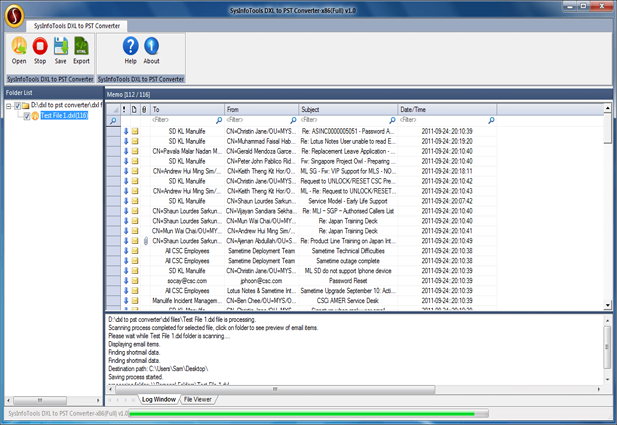Click the down arrow of the email list scrollbar
Viewport: 617px width, 425px height.
pyautogui.click(x=608, y=305)
